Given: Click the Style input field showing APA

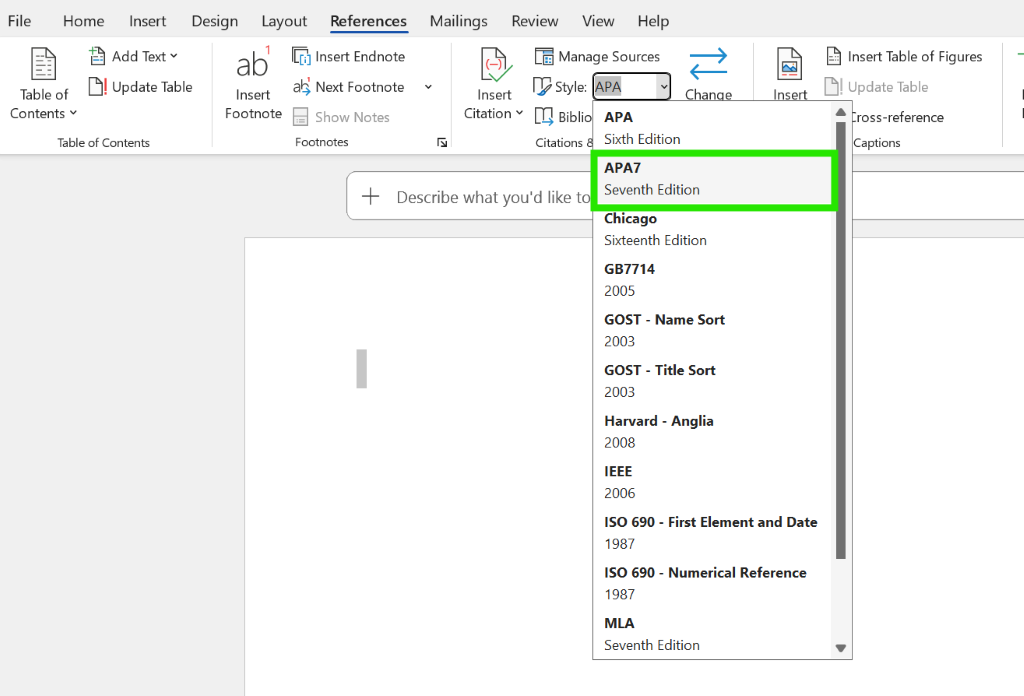Looking at the screenshot, I should pos(625,87).
